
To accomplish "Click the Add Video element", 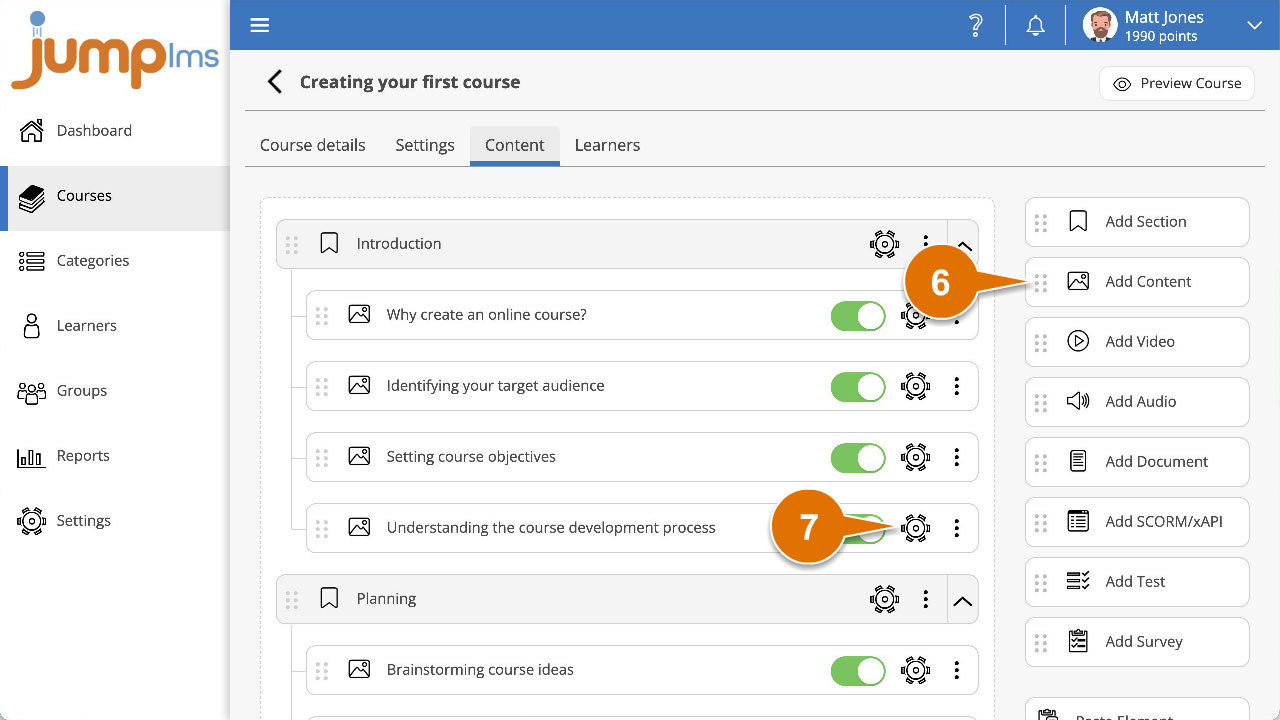I will point(1137,342).
